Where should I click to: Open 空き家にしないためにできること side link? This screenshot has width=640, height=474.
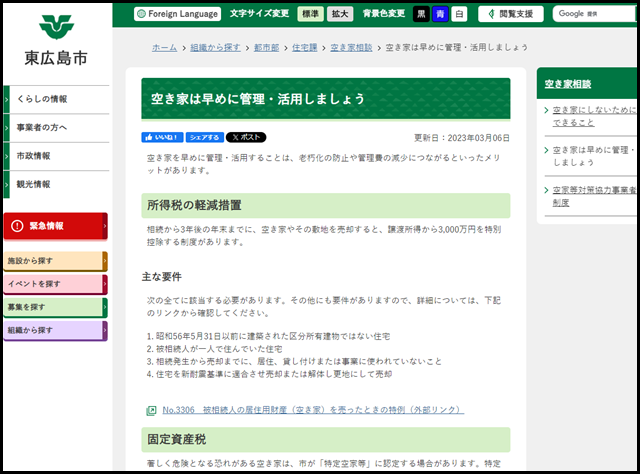coord(594,116)
